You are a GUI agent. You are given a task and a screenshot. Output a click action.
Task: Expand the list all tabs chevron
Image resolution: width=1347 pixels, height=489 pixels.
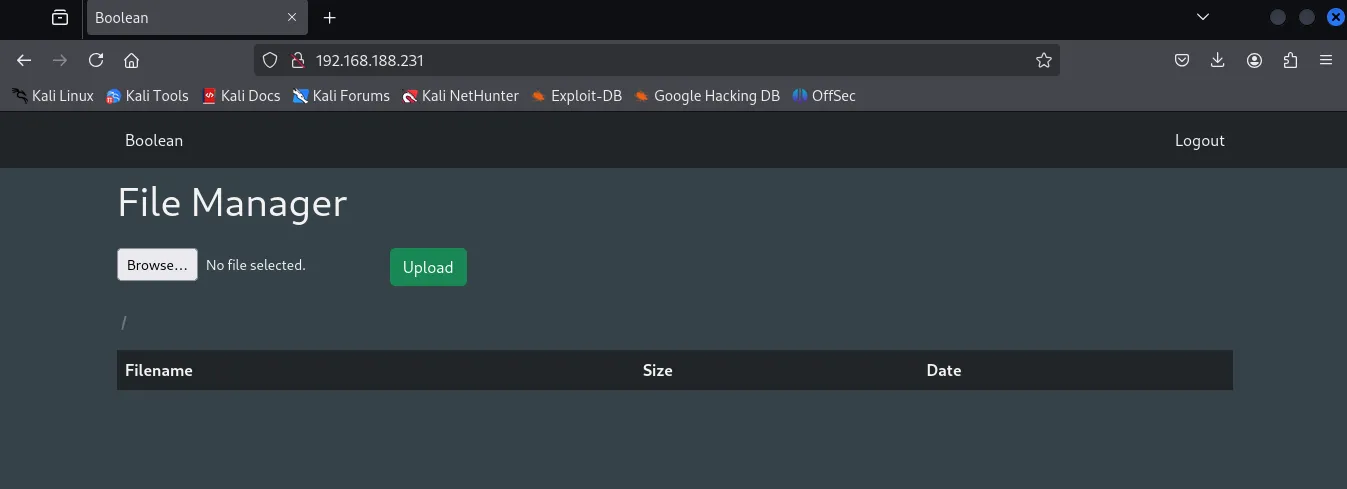1203,17
